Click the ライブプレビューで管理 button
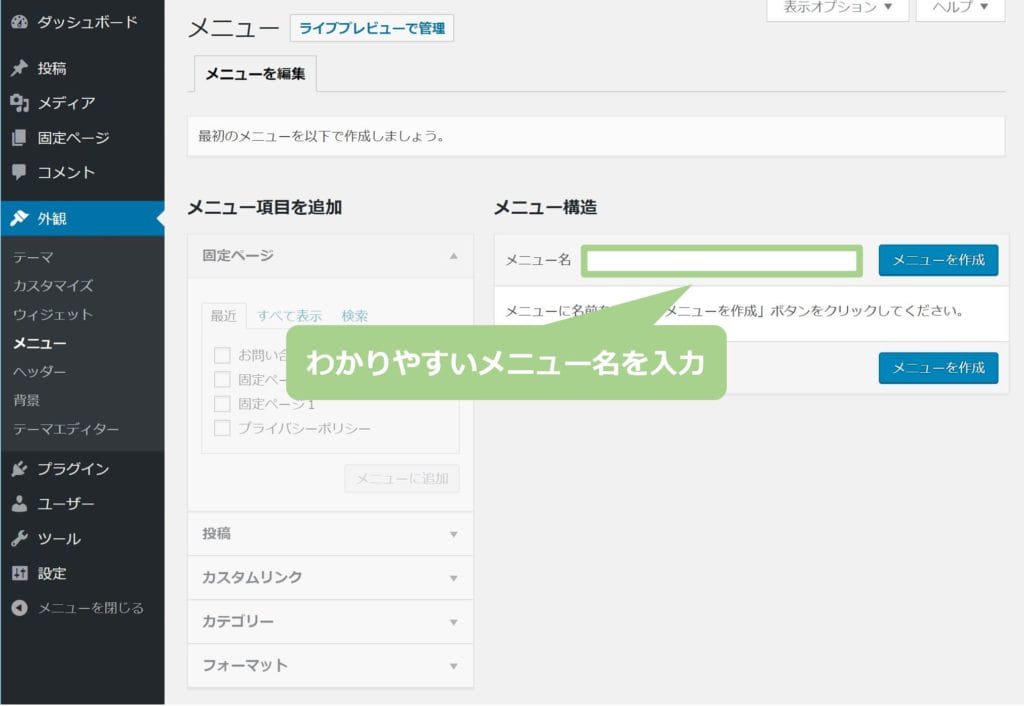This screenshot has width=1024, height=706. 372,28
